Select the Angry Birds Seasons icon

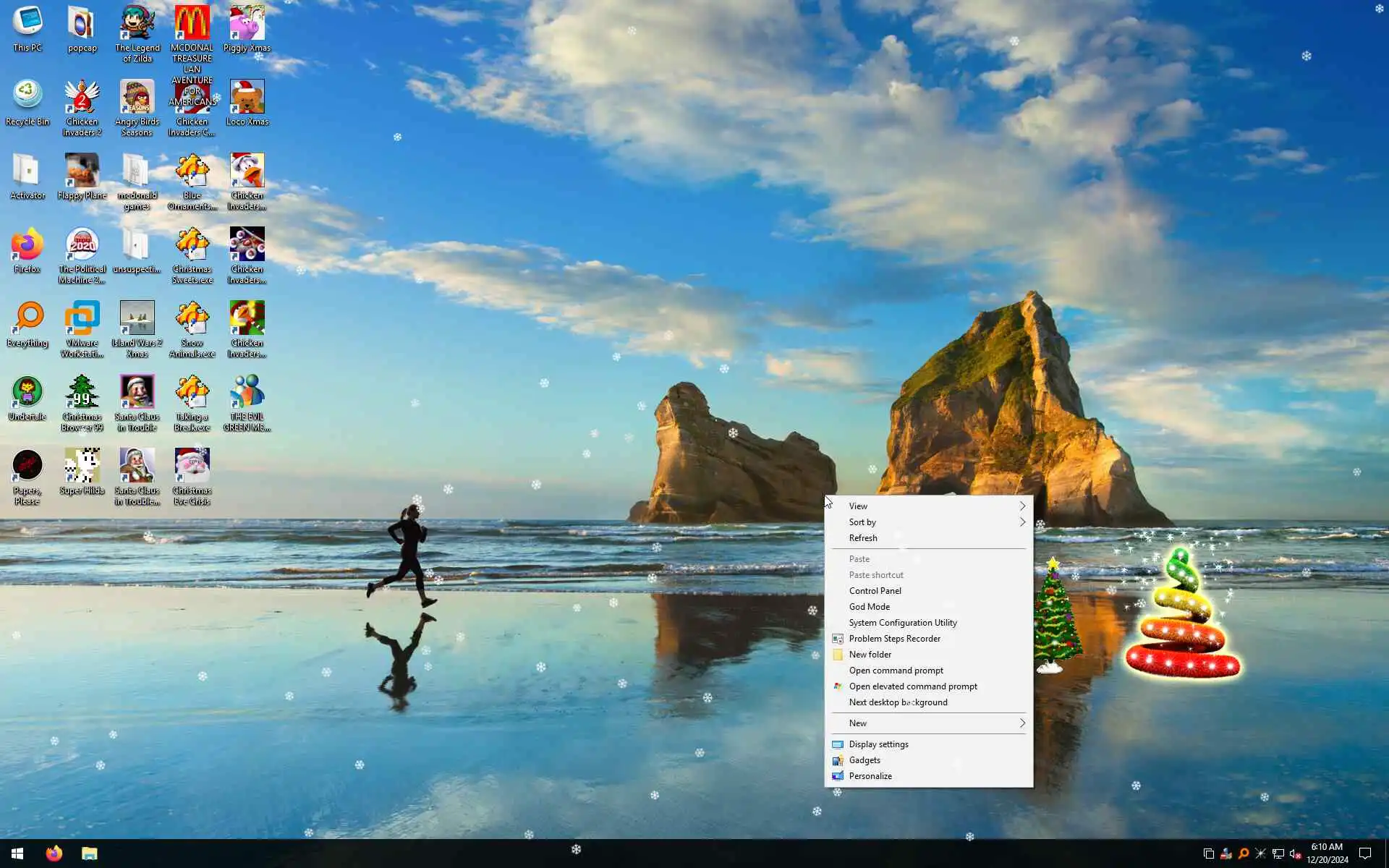[137, 98]
